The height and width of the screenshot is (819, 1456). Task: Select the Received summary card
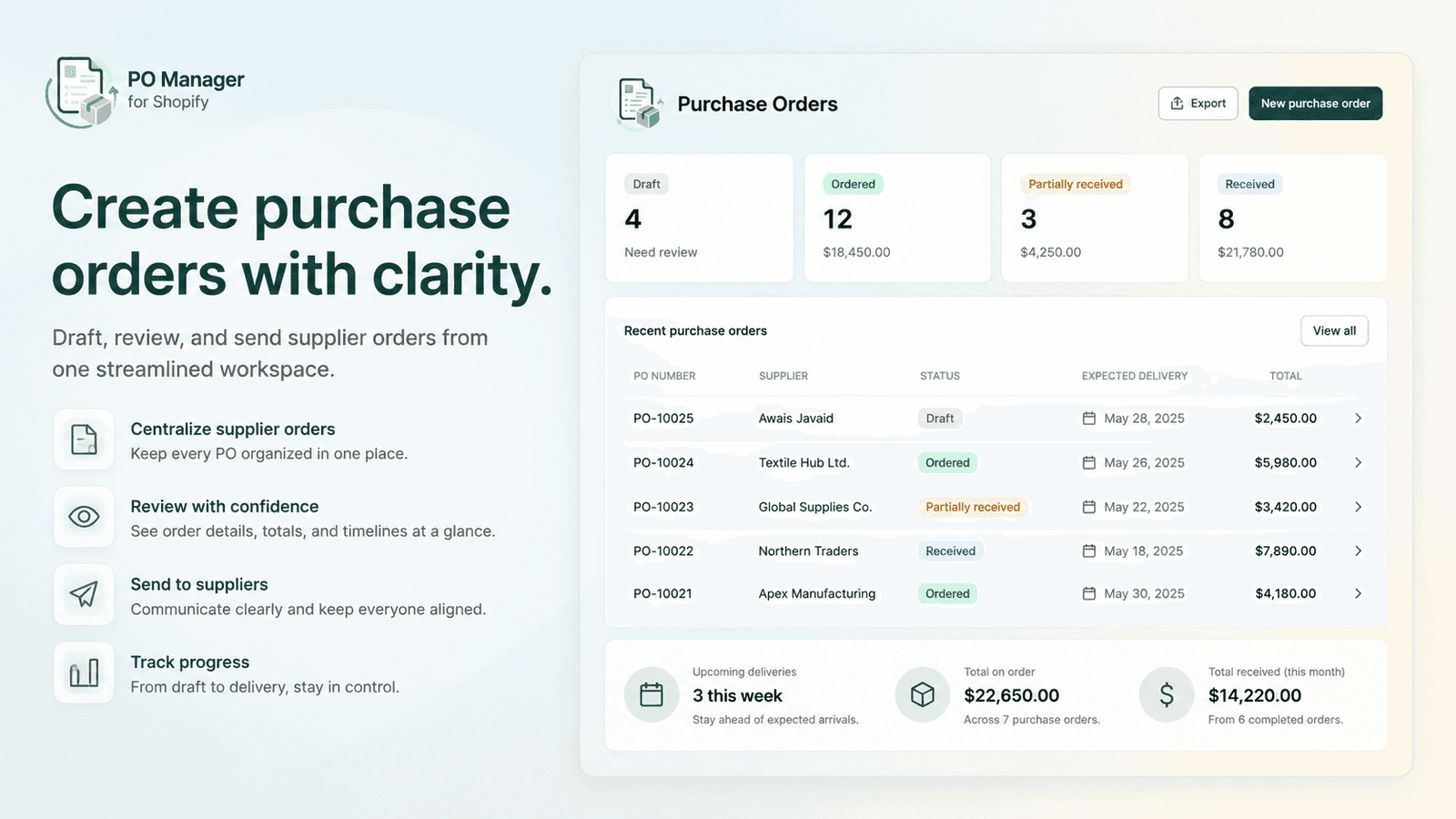pyautogui.click(x=1292, y=217)
